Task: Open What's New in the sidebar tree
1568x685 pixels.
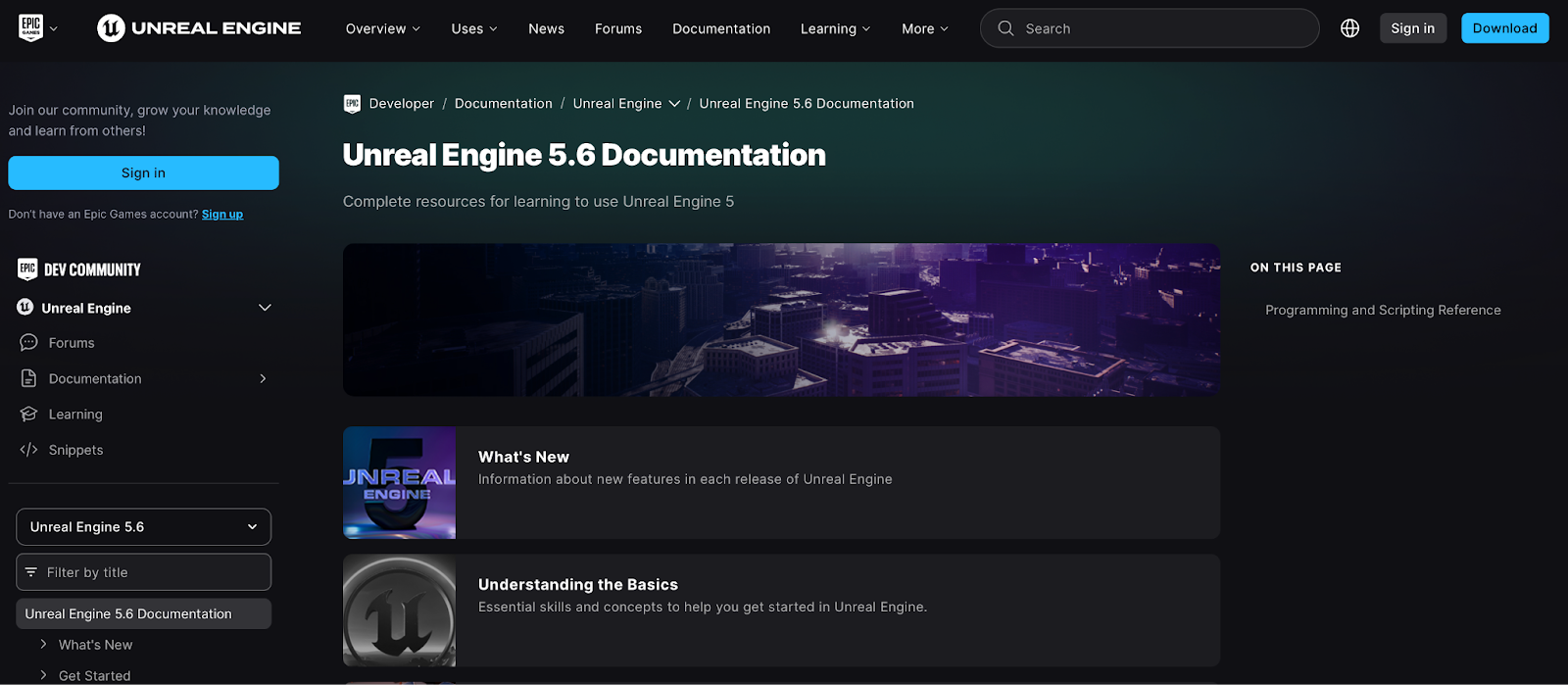Action: click(95, 645)
